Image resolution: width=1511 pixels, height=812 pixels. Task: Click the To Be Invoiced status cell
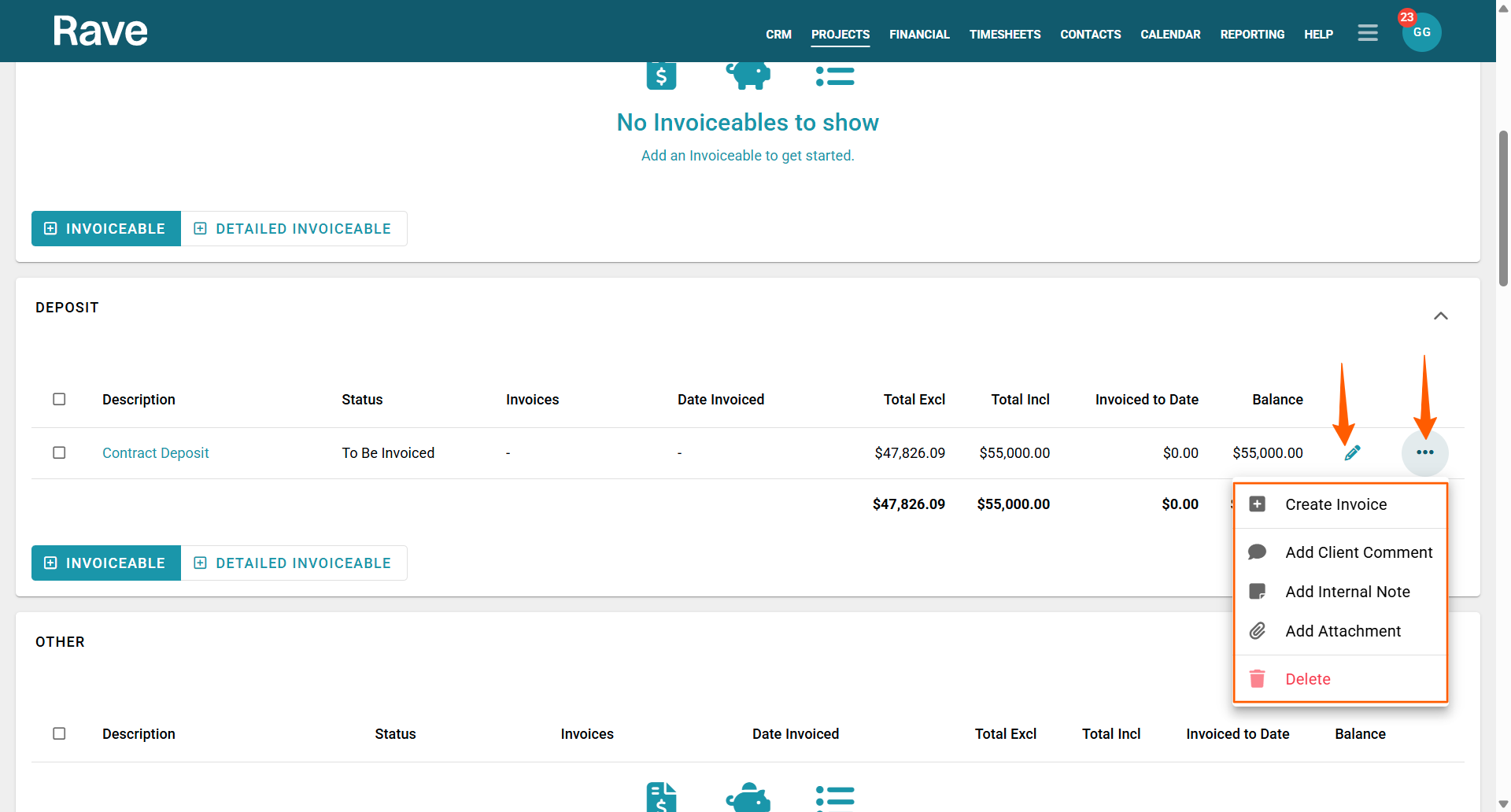388,452
